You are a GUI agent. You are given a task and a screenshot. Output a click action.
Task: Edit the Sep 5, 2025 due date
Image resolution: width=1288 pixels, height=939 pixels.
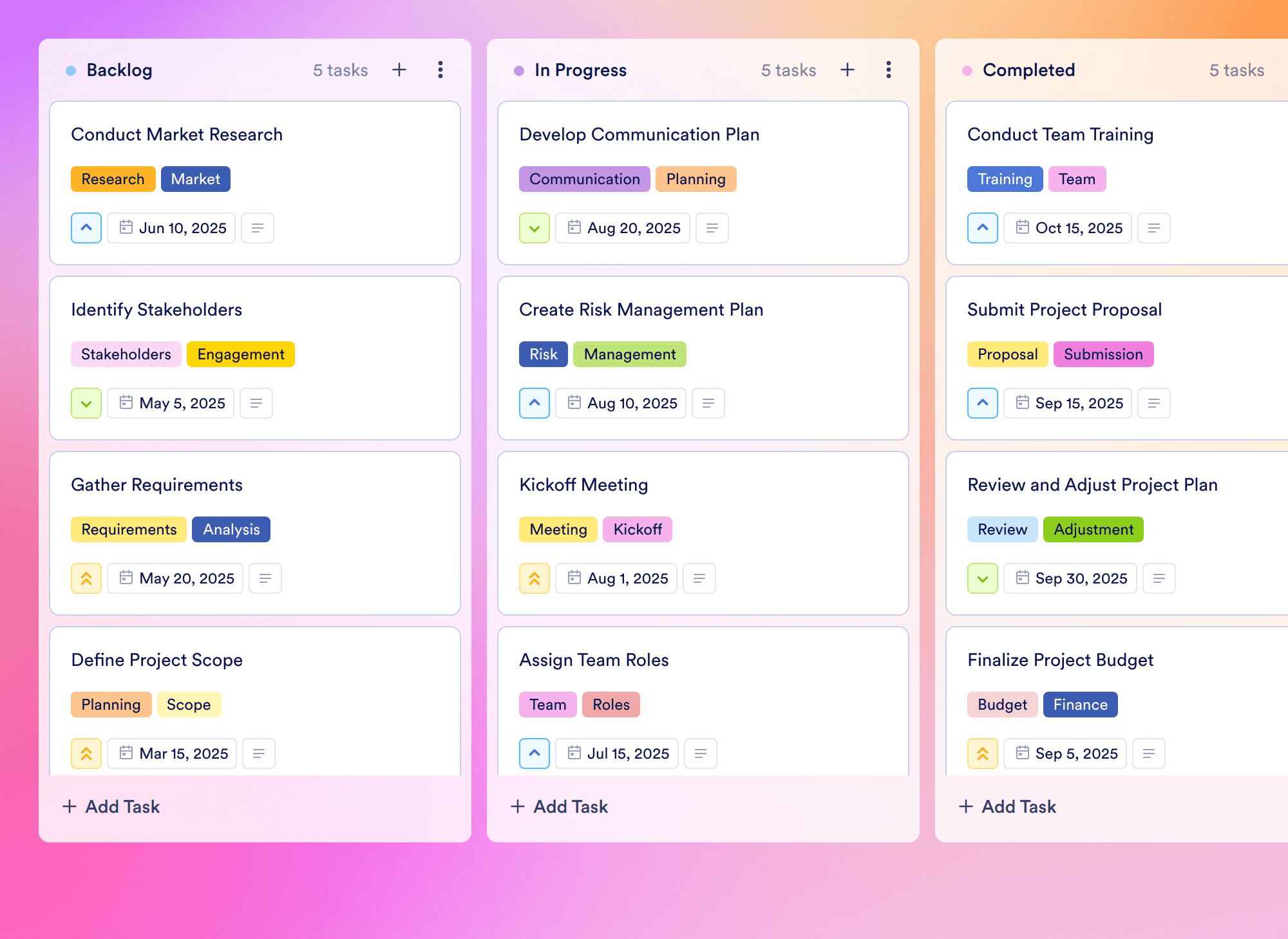click(1065, 754)
